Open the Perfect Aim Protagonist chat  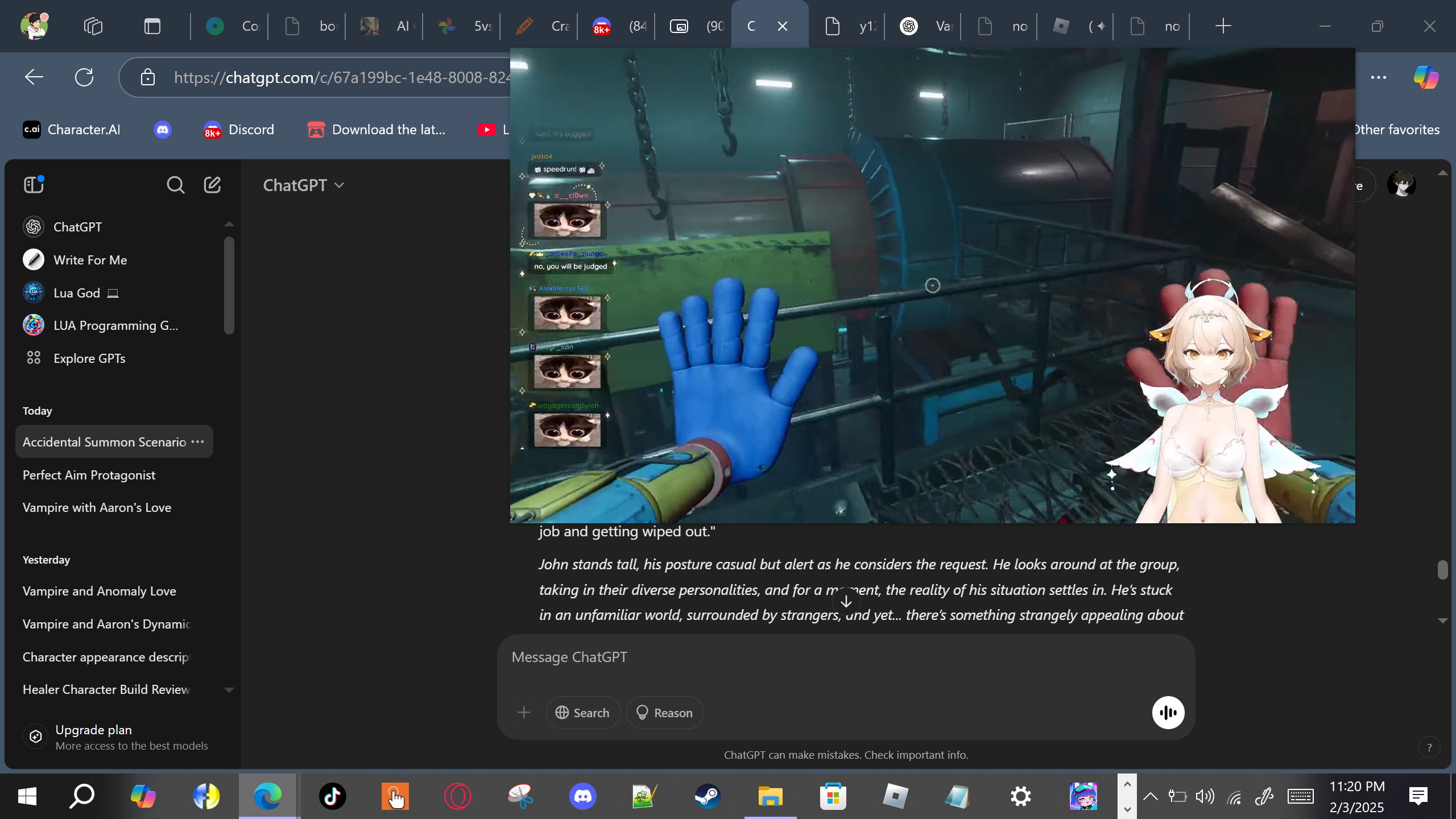pyautogui.click(x=114, y=475)
